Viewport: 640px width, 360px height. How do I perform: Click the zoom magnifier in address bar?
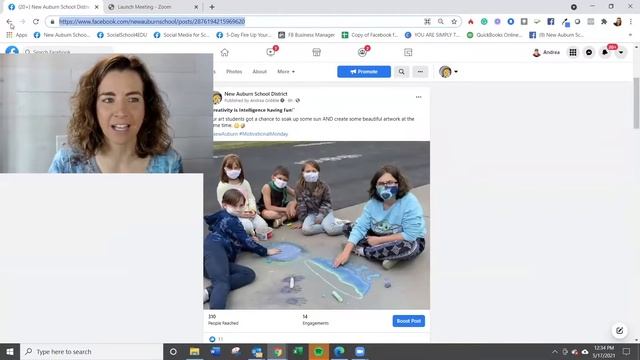tap(441, 22)
